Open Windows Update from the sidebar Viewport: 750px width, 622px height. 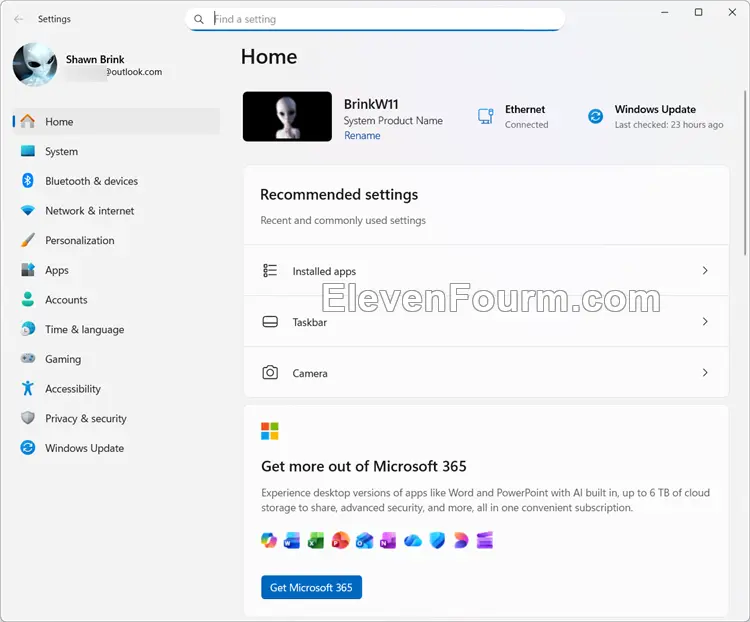coord(116,448)
